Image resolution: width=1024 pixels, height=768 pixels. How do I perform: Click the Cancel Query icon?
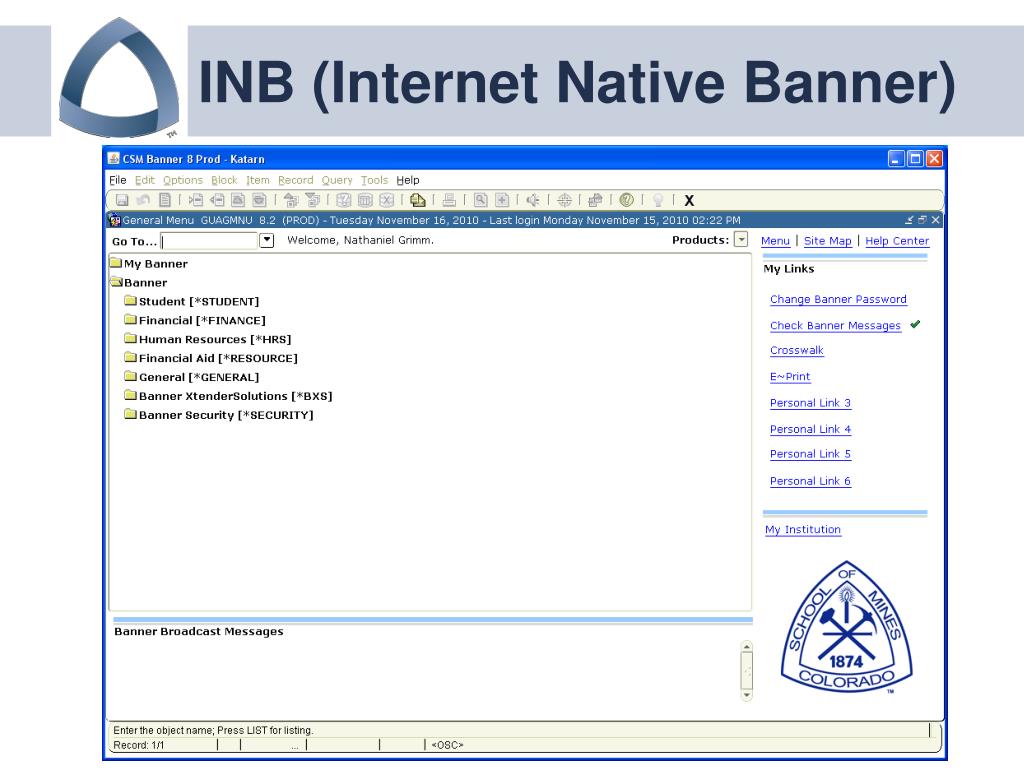387,200
